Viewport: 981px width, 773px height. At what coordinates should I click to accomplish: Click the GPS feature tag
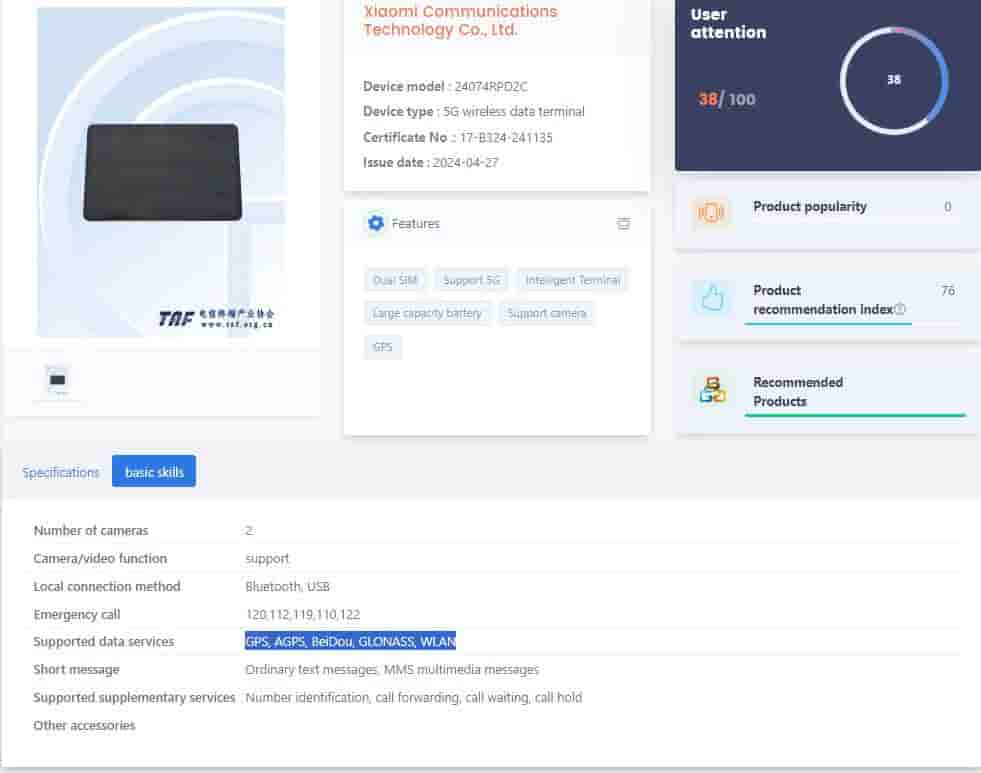point(382,347)
